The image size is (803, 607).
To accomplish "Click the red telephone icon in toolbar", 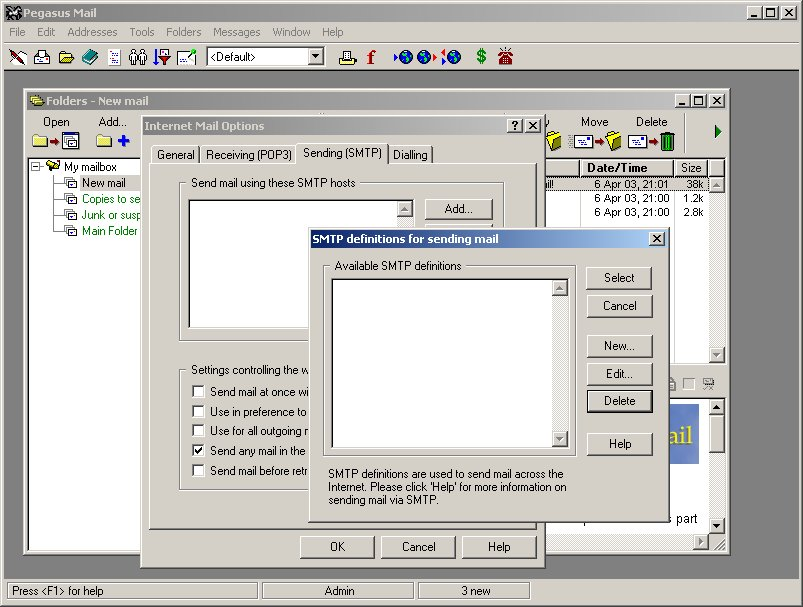I will click(x=506, y=57).
